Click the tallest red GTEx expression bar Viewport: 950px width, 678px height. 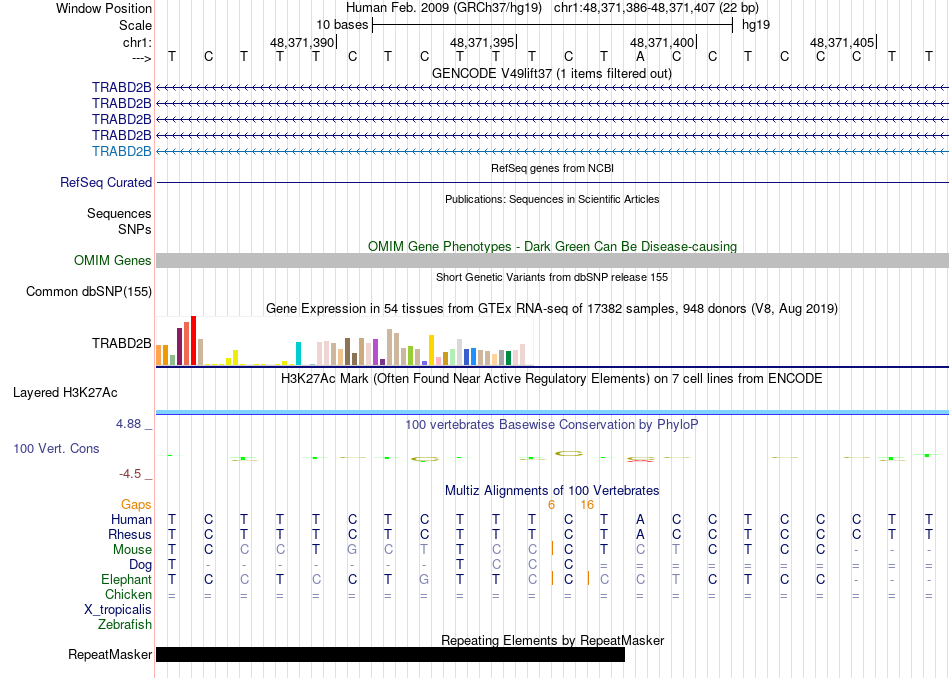[193, 341]
